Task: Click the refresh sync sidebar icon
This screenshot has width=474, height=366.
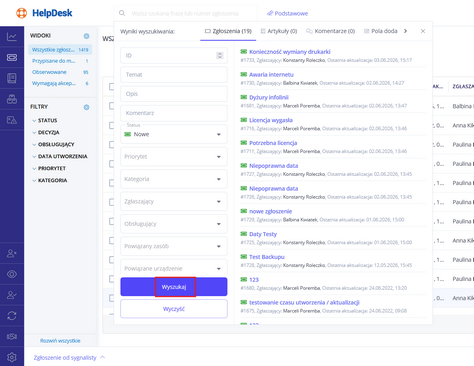Action: click(x=12, y=316)
